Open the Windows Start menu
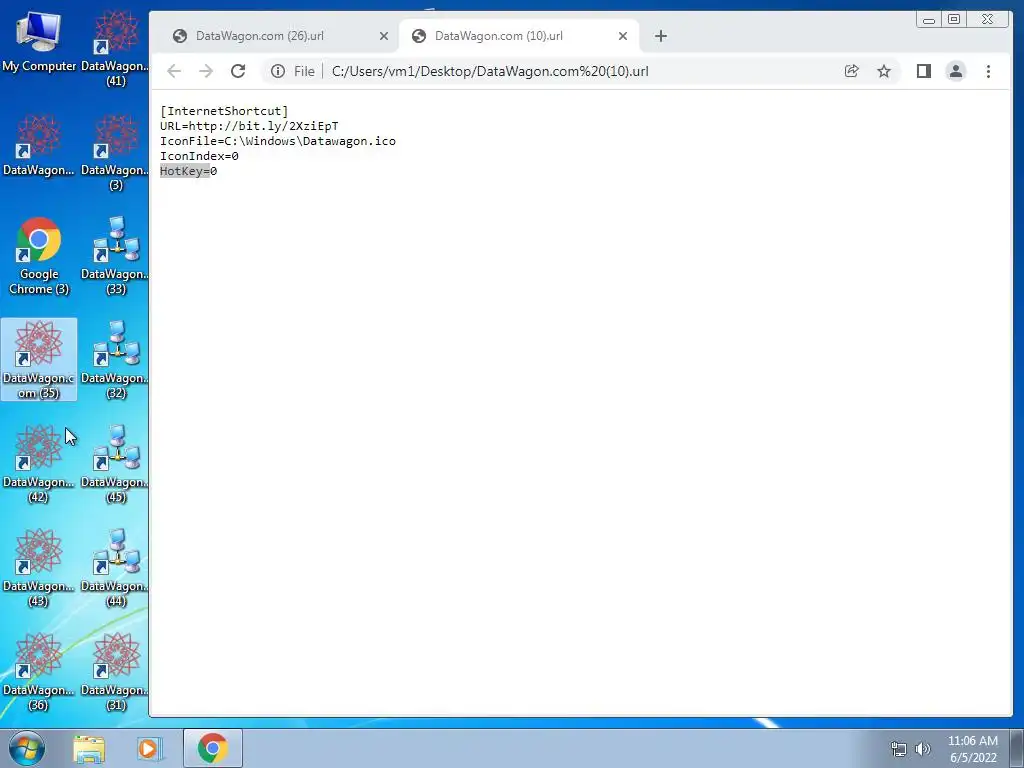Viewport: 1024px width, 768px height. [x=27, y=748]
